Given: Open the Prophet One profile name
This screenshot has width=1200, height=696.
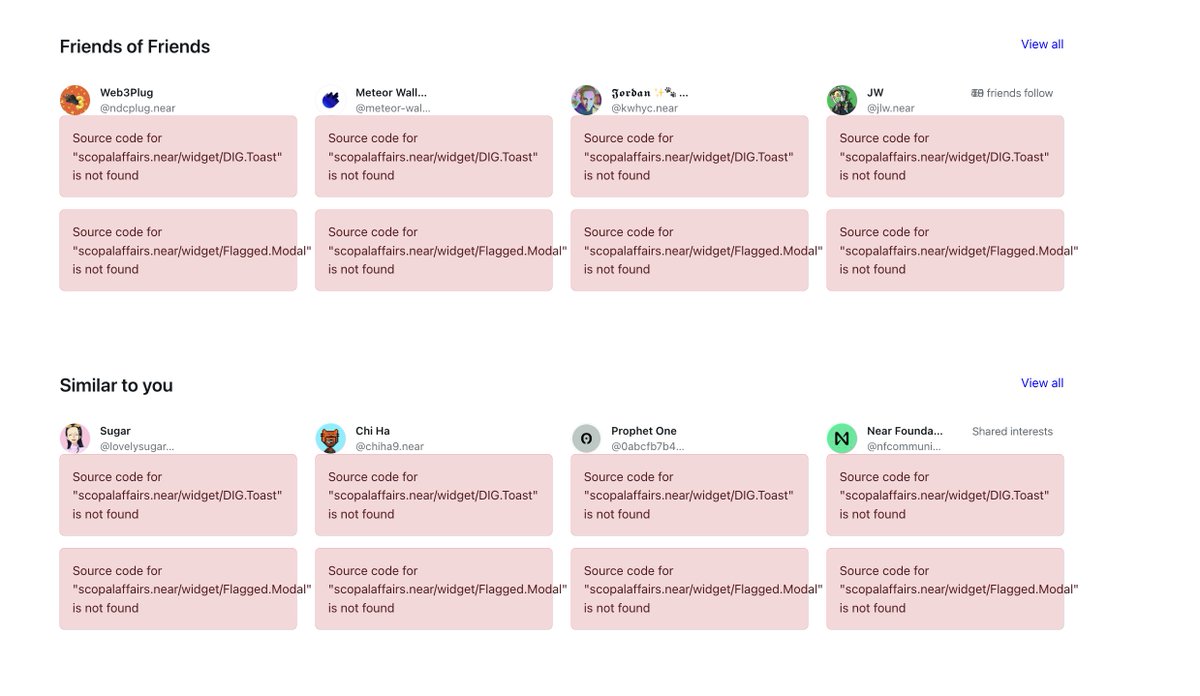Looking at the screenshot, I should (644, 431).
